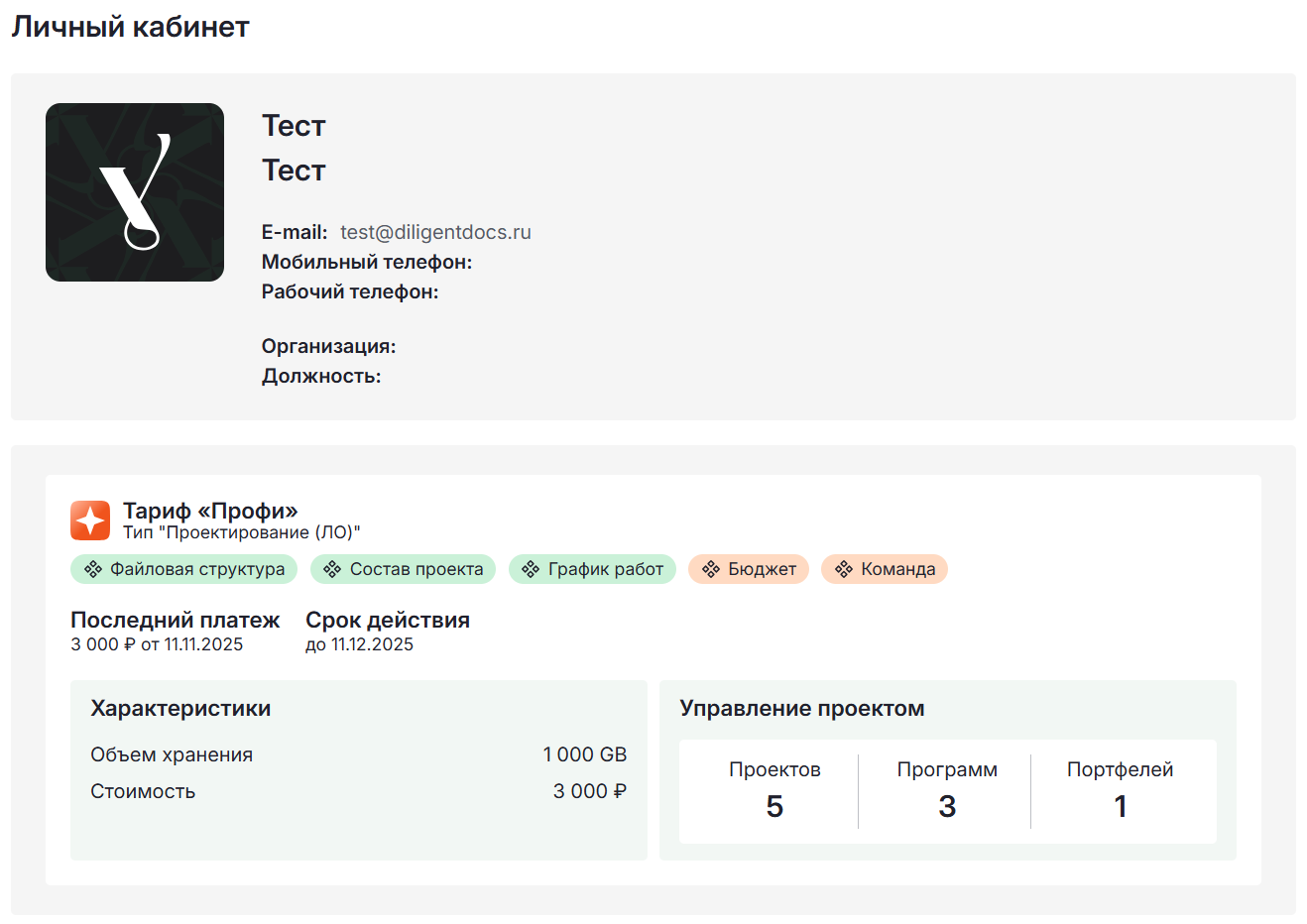Click the Последний платеж amount text
1307x924 pixels.
(x=157, y=644)
